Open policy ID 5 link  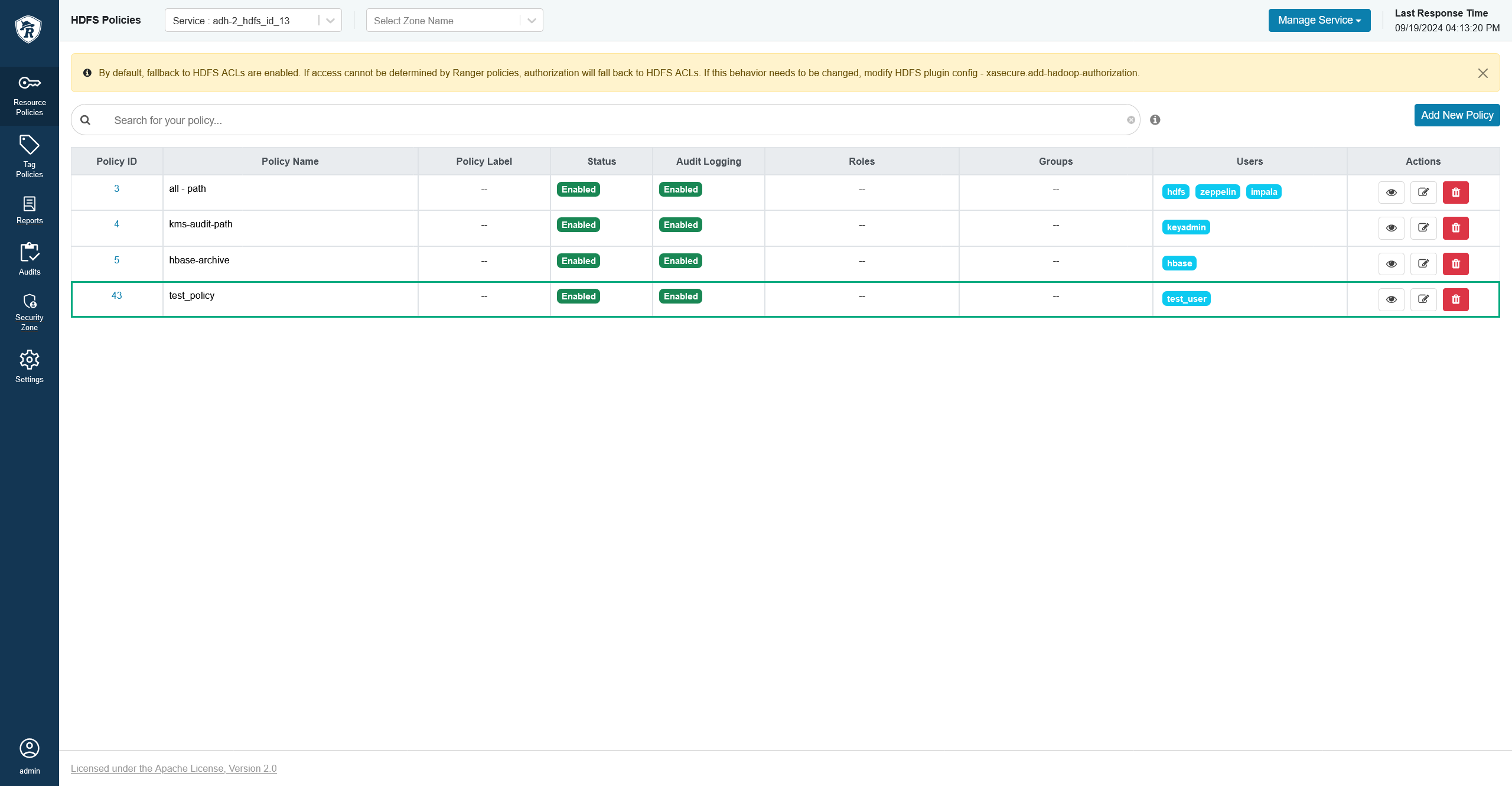tap(116, 260)
